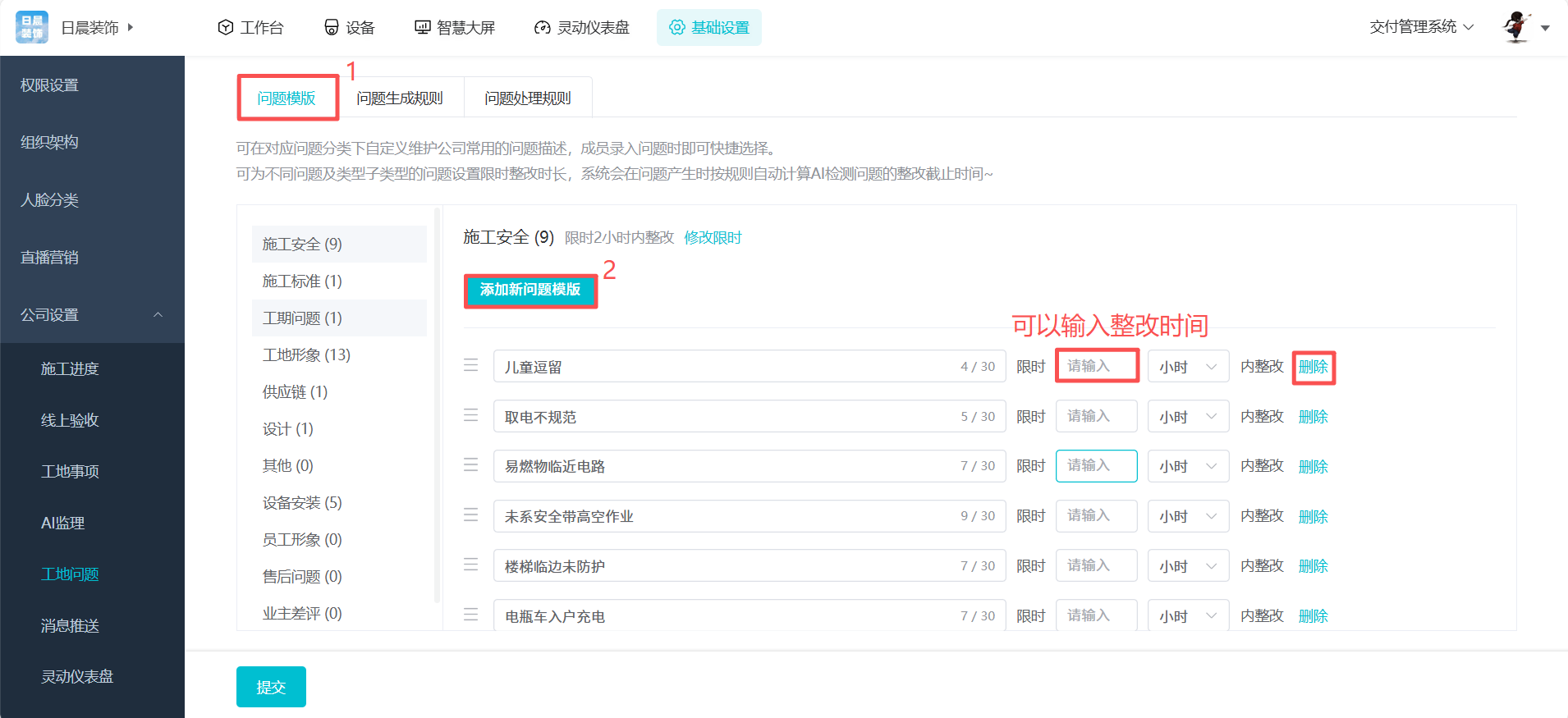Expand the 交付管理系统 system dropdown
This screenshot has height=718, width=1568.
(1421, 27)
